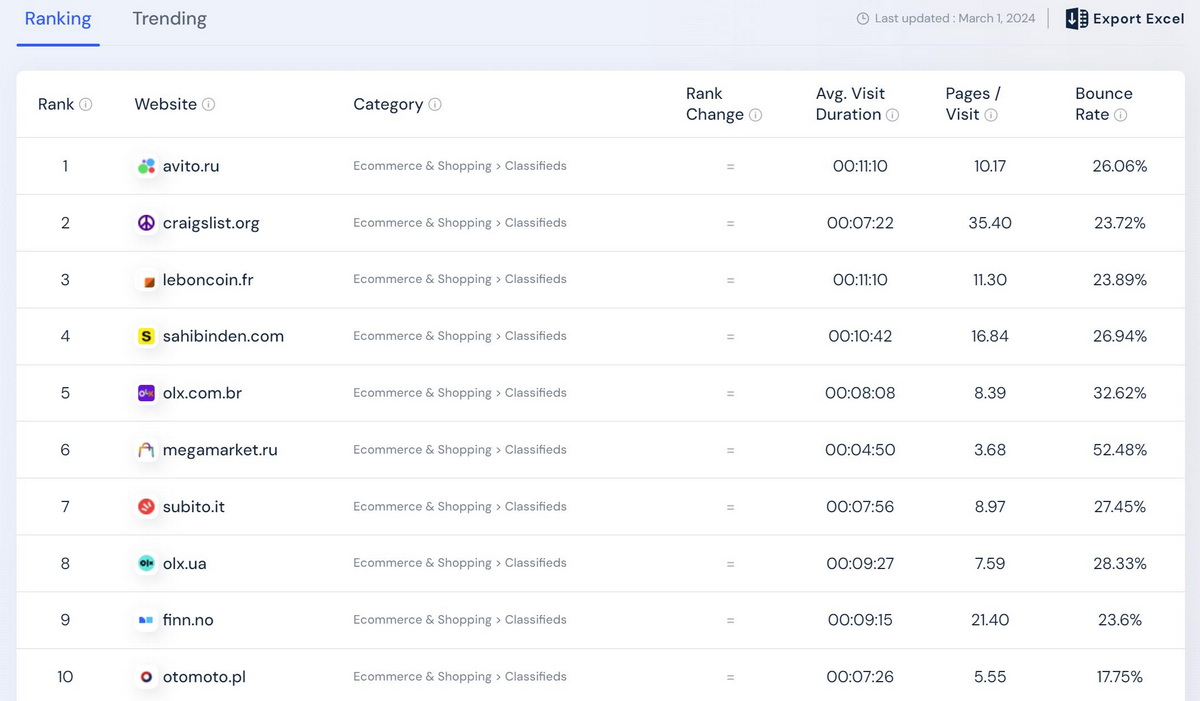The height and width of the screenshot is (701, 1200).
Task: Click the info icon beside Website header
Action: (x=208, y=104)
